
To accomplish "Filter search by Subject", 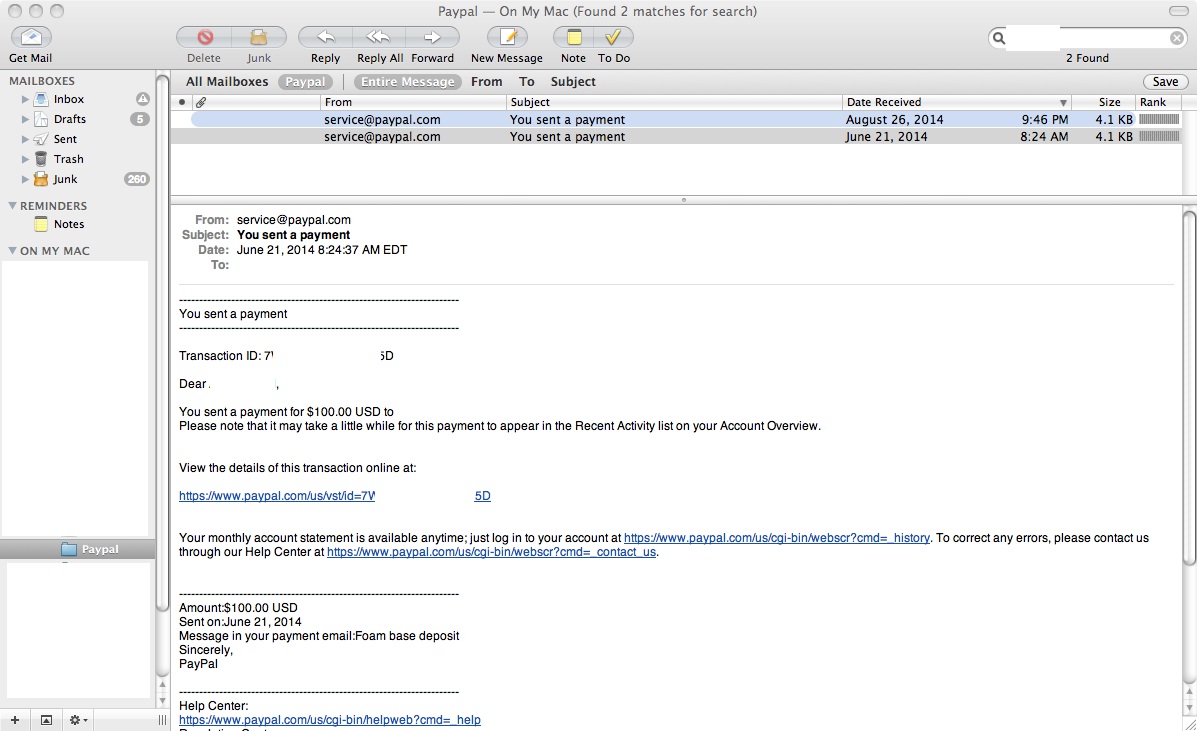I will (573, 82).
